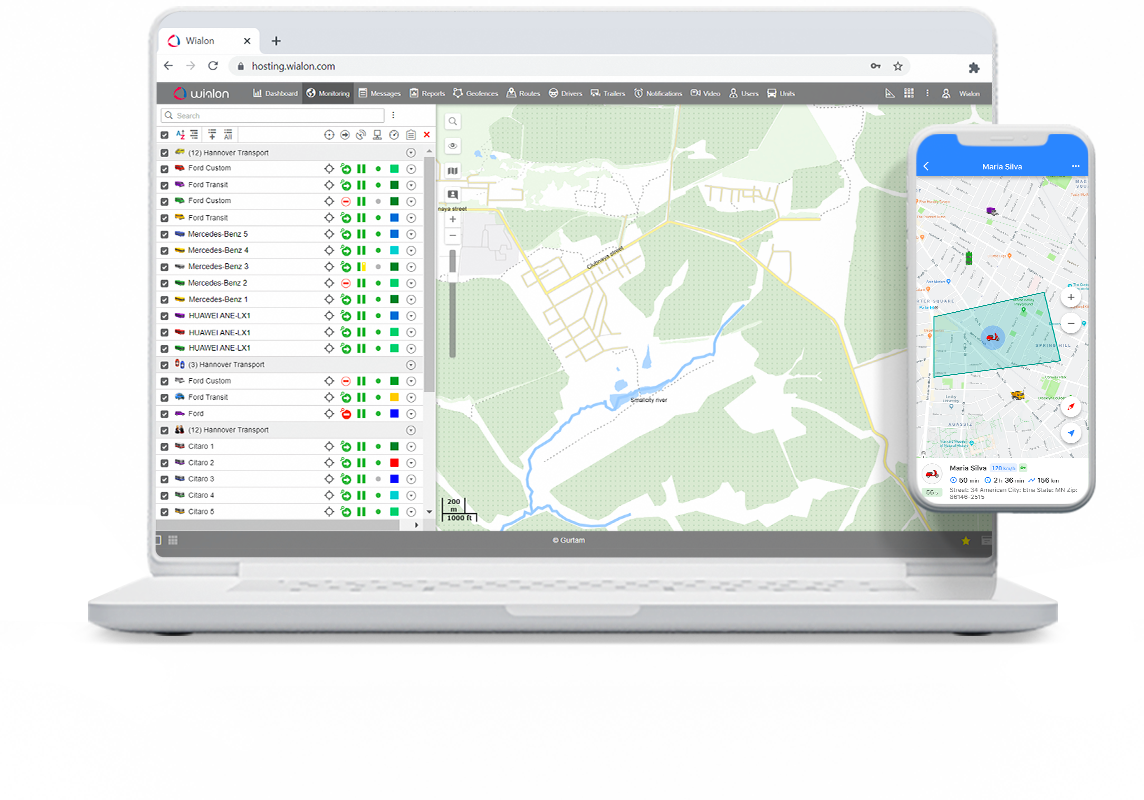The height and width of the screenshot is (800, 1144).
Task: Switch to the Messages tab
Action: (380, 92)
